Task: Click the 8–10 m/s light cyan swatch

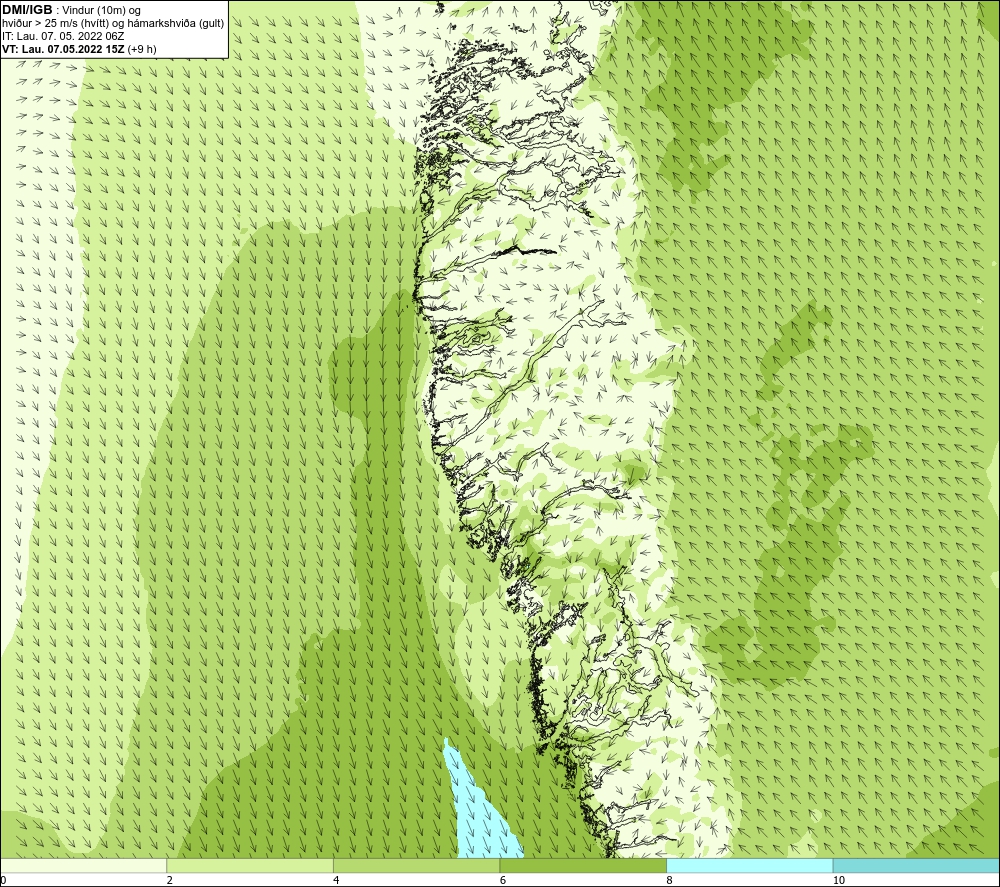Action: (x=749, y=865)
